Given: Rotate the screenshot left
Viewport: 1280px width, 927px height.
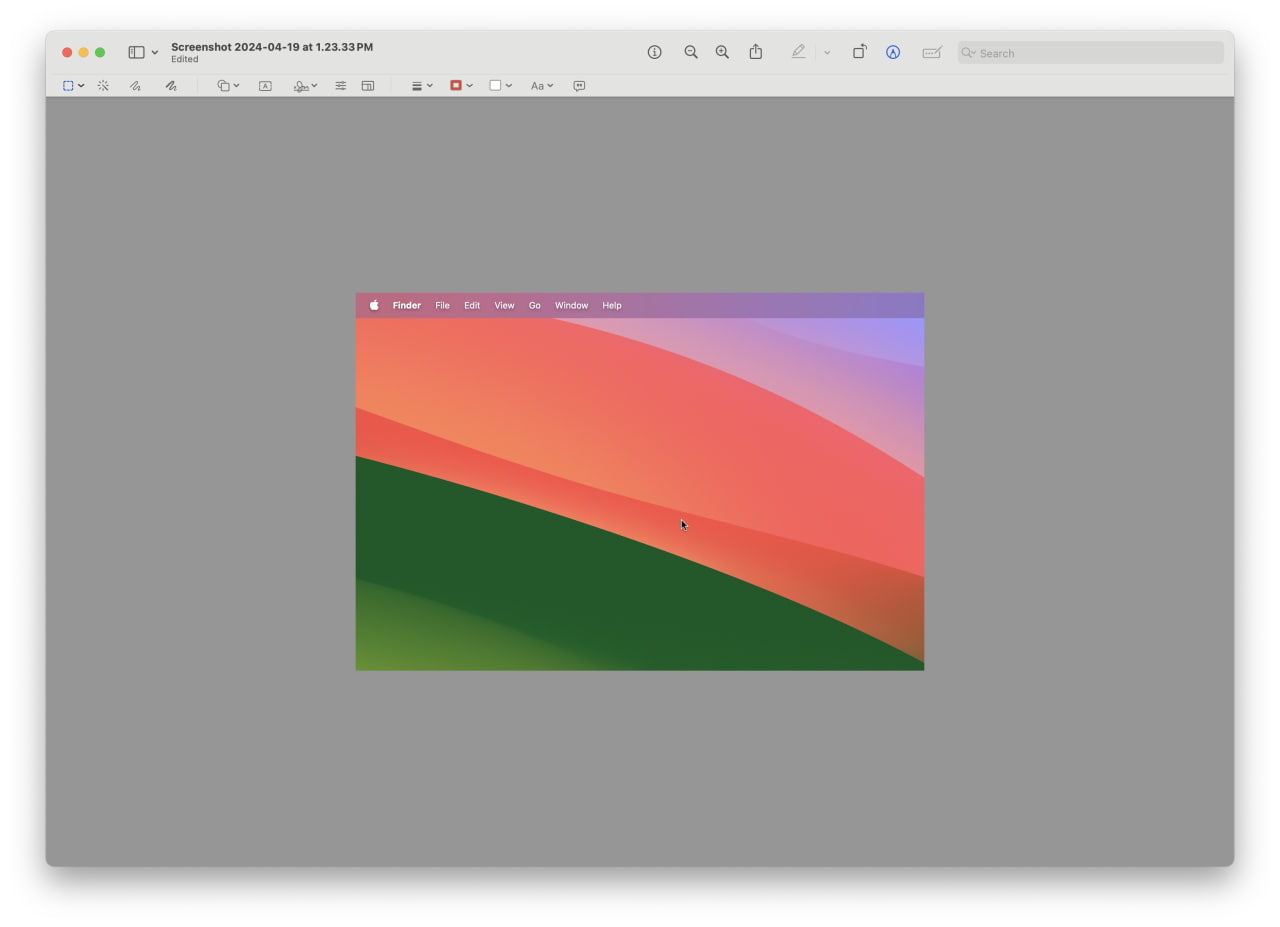Looking at the screenshot, I should pos(858,52).
